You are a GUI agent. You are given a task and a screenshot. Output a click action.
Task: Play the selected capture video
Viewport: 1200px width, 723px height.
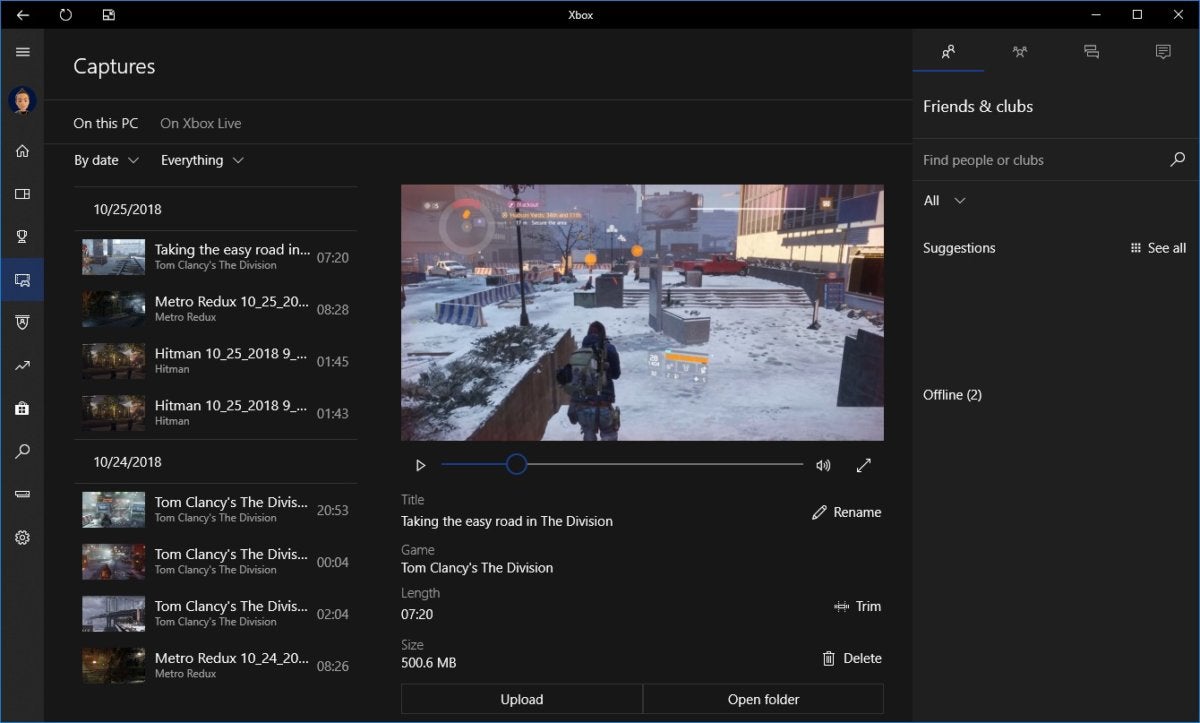tap(420, 465)
